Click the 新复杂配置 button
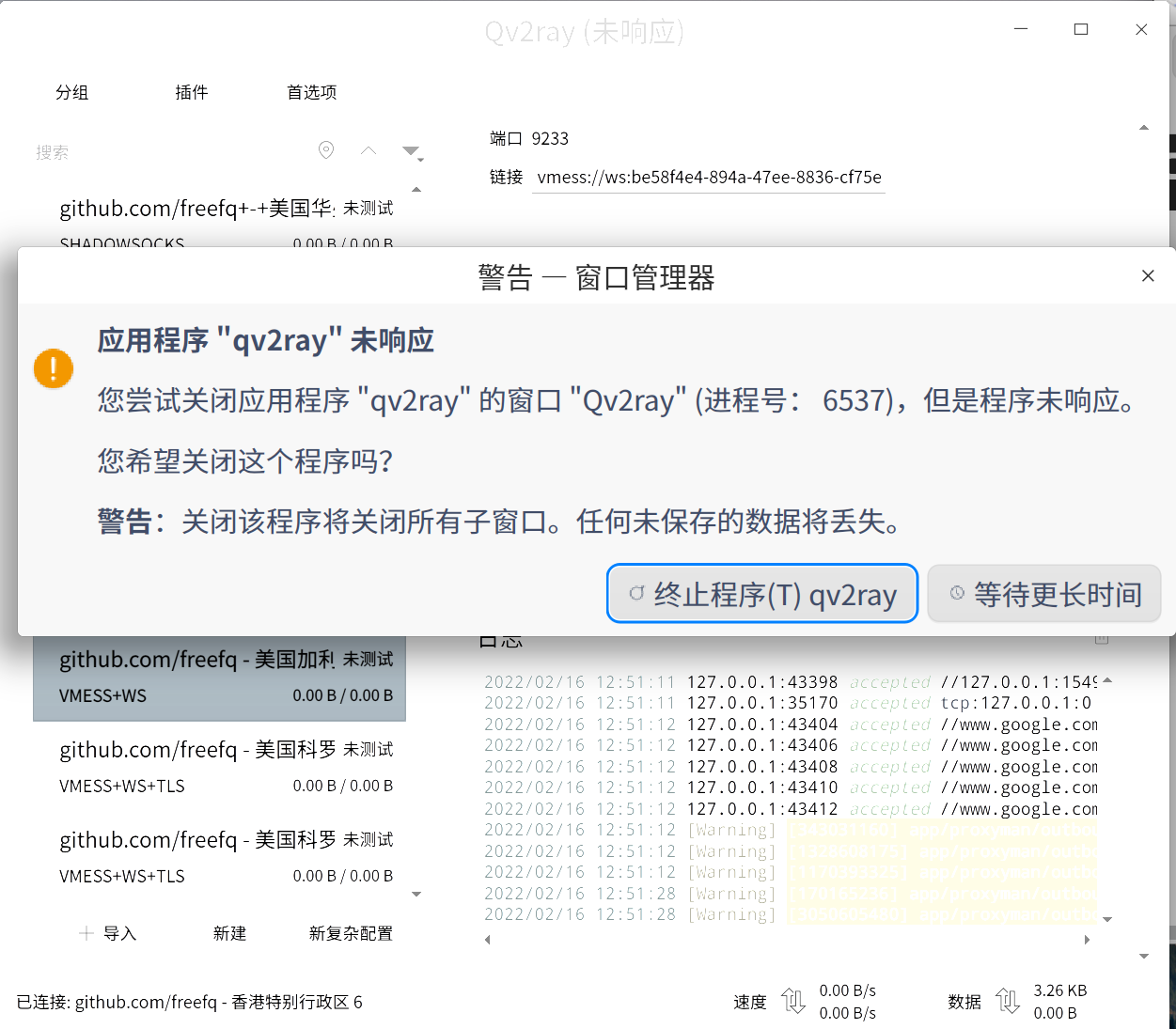This screenshot has width=1176, height=1029. pos(351,933)
